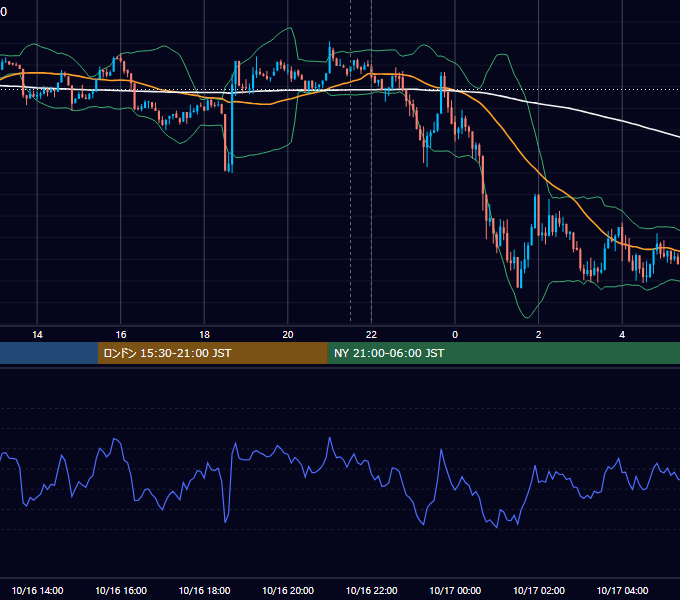Click the 10/16 22:00 date label
The width and height of the screenshot is (680, 600).
tap(371, 590)
